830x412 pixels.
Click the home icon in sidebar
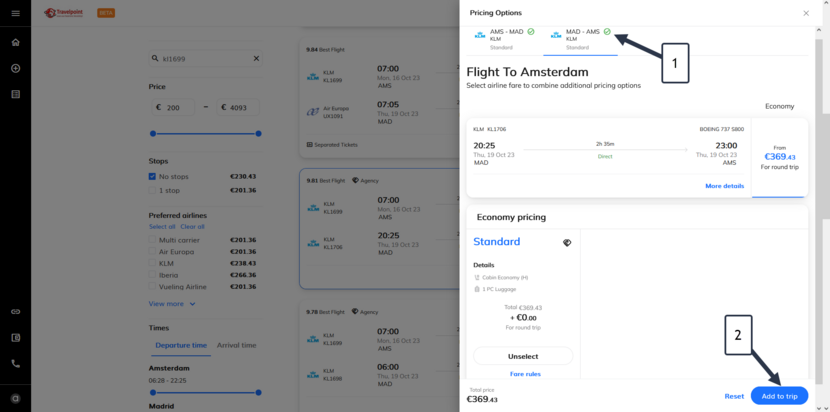click(x=15, y=43)
